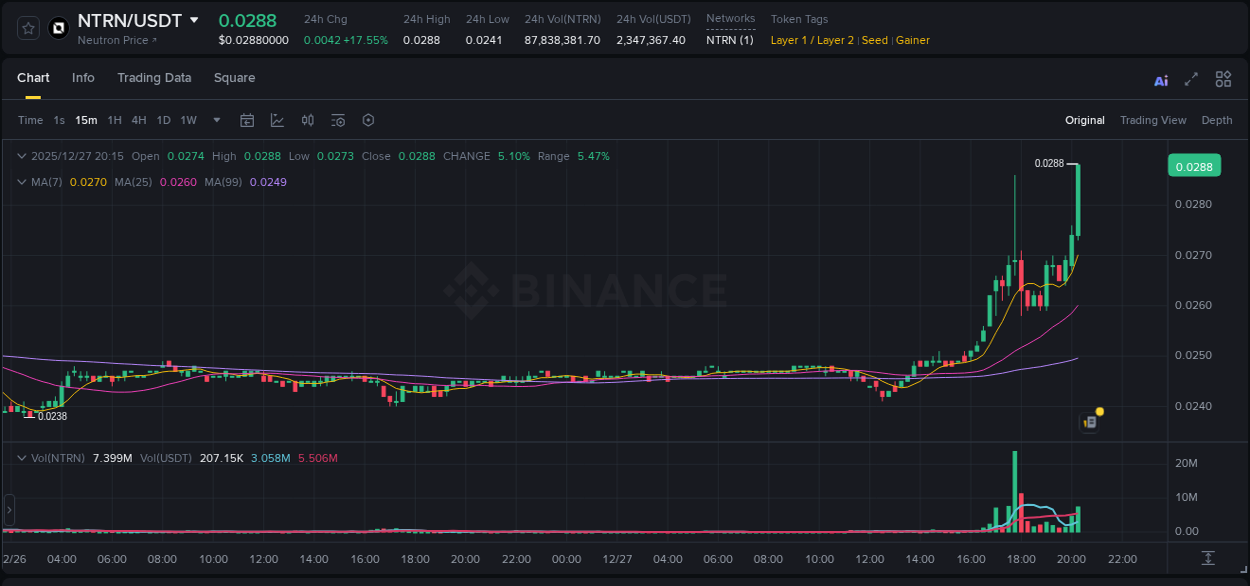Collapse the MA indicators row
The height and width of the screenshot is (586, 1250).
(x=21, y=182)
